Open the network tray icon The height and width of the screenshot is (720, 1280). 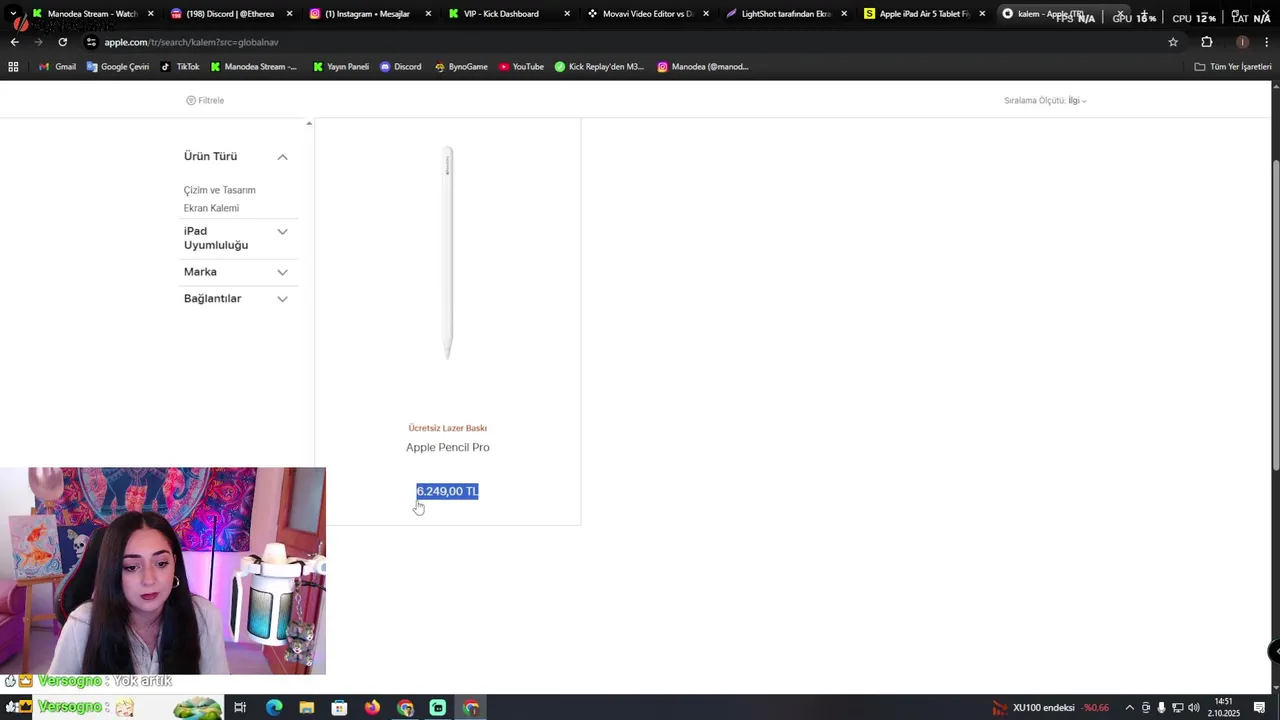(1178, 708)
